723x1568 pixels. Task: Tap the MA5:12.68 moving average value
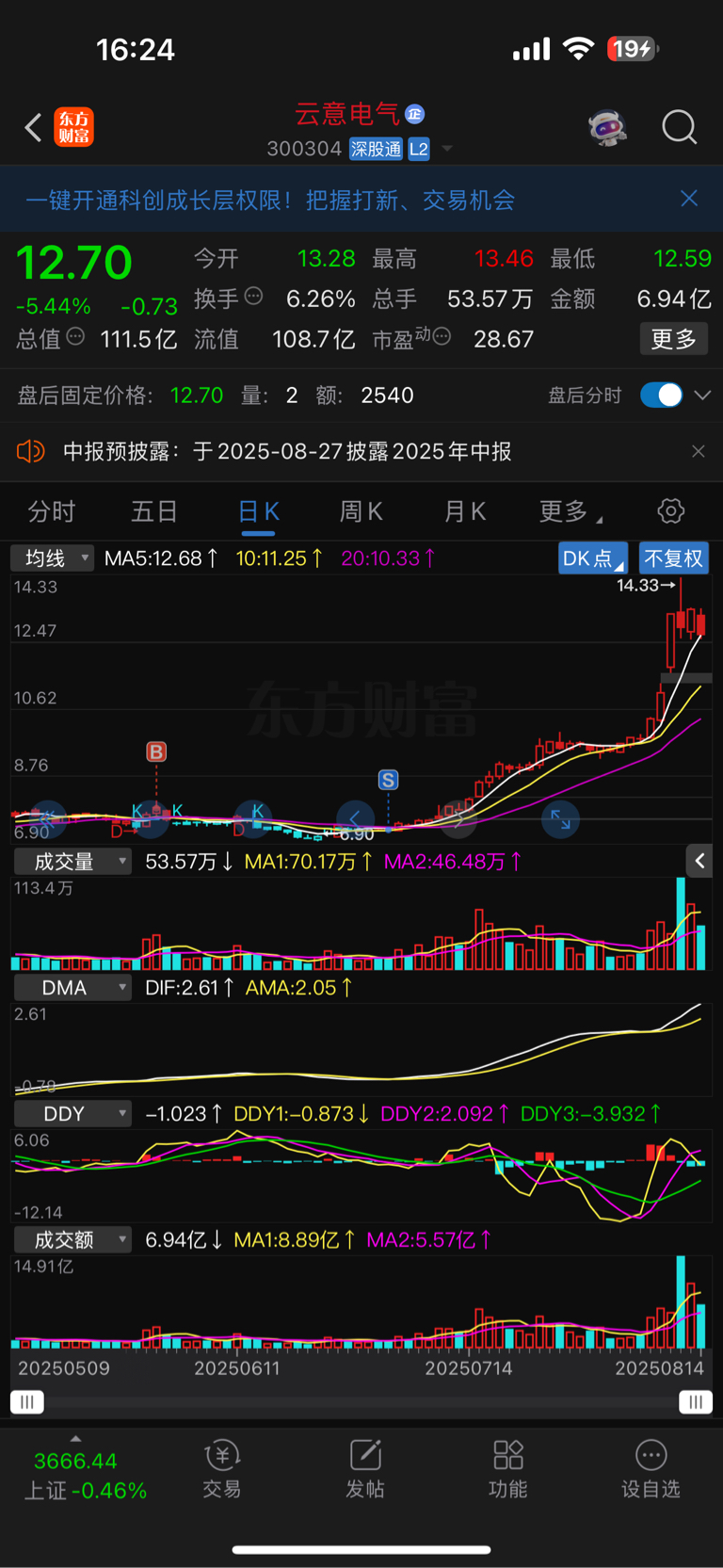[161, 558]
